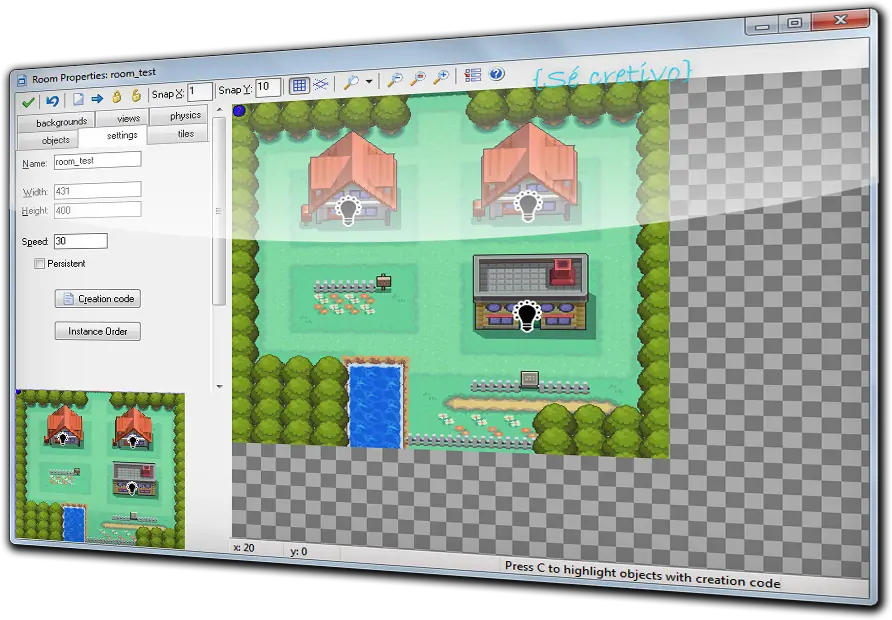Open the show options magnifier tool
The height and width of the screenshot is (620, 892).
tap(352, 82)
